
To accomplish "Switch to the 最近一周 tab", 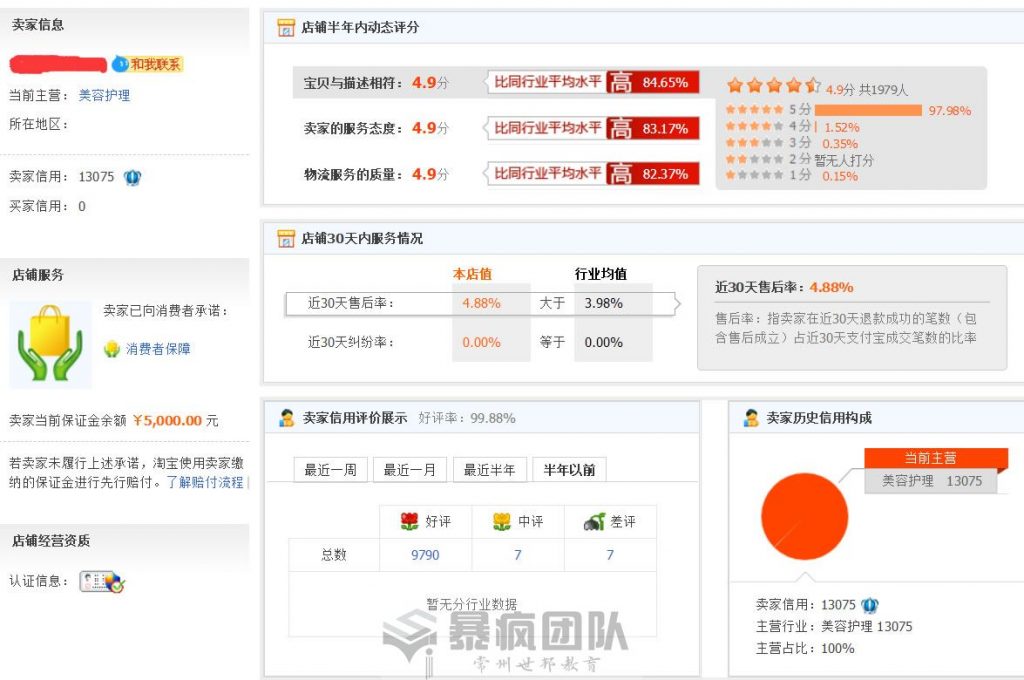I will pos(330,470).
